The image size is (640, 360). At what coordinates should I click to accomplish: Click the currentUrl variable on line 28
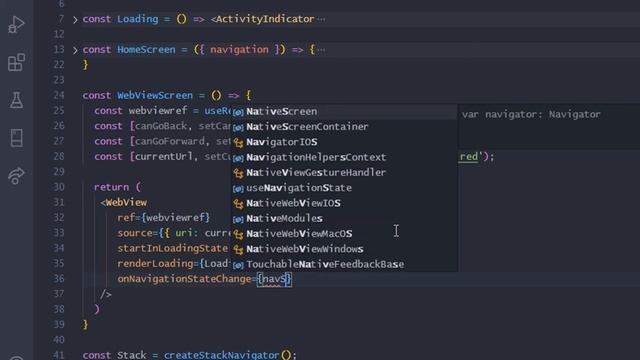163,157
